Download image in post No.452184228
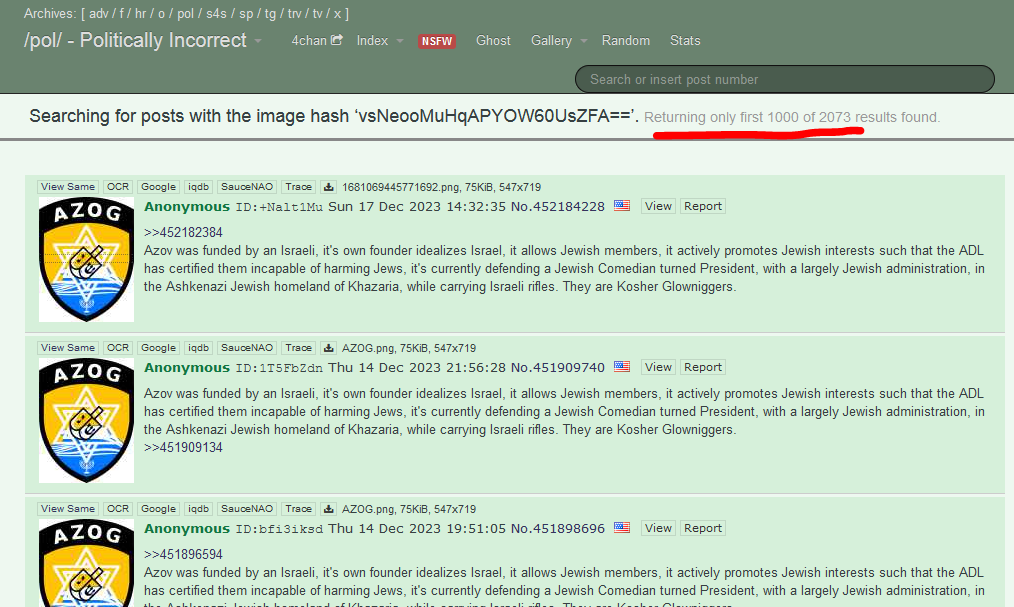 click(x=329, y=187)
